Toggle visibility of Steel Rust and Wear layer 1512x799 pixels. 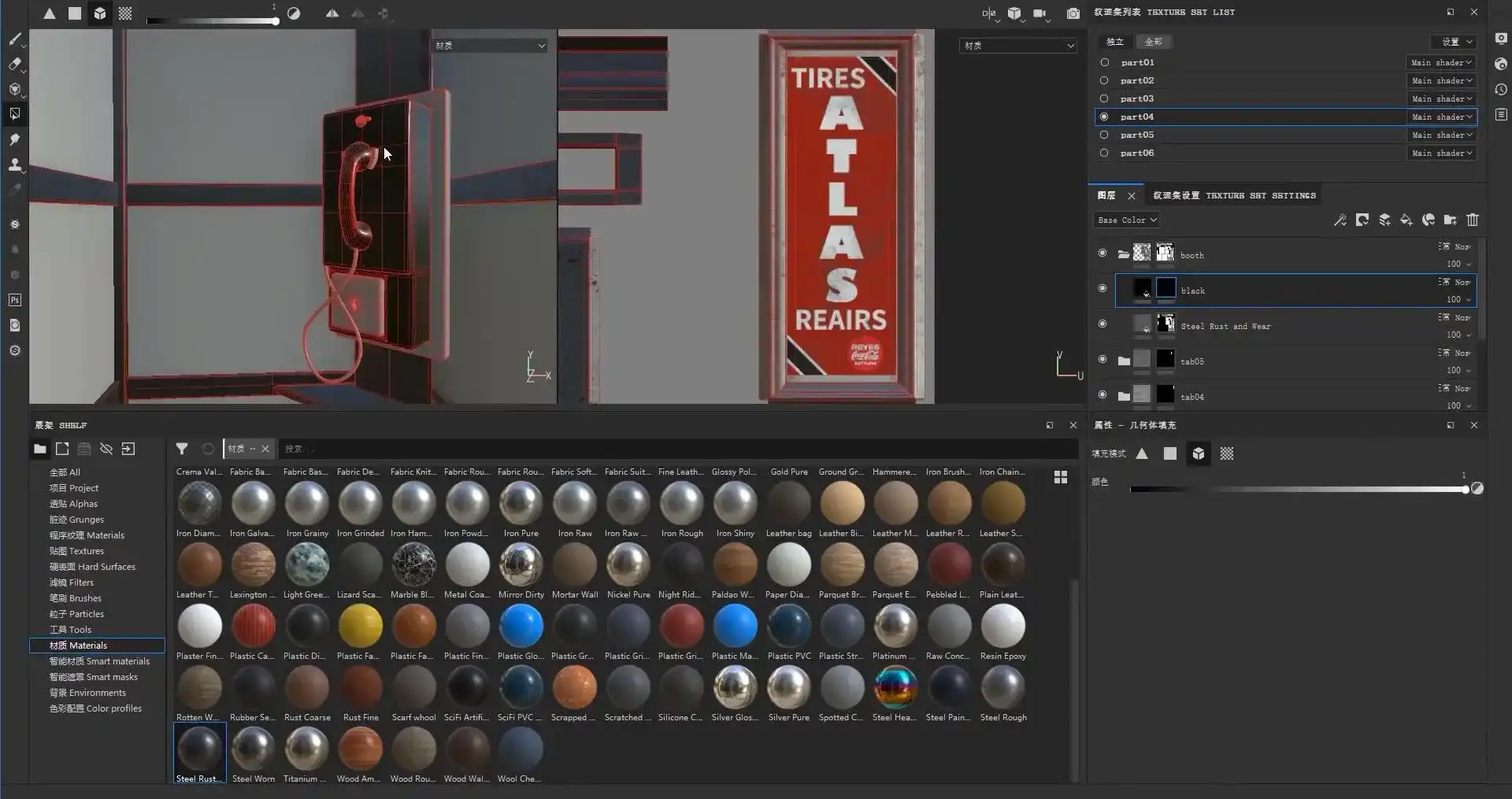(1102, 324)
